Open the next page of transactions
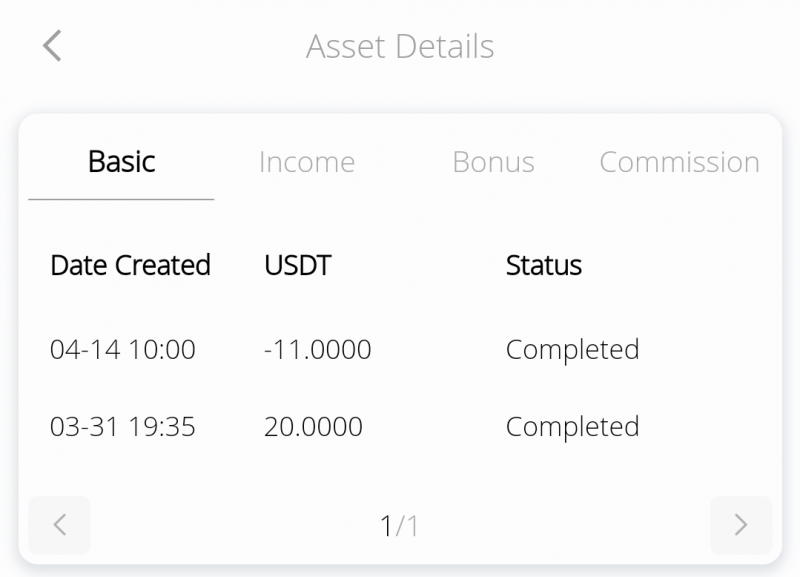The image size is (800, 577). point(740,525)
